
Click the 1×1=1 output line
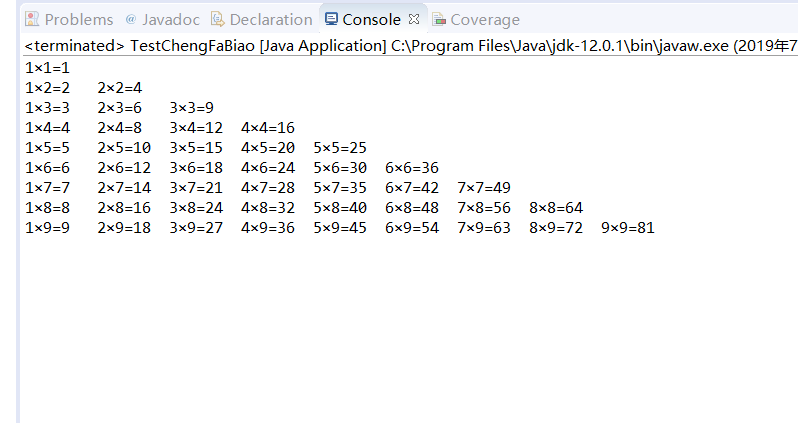(47, 68)
